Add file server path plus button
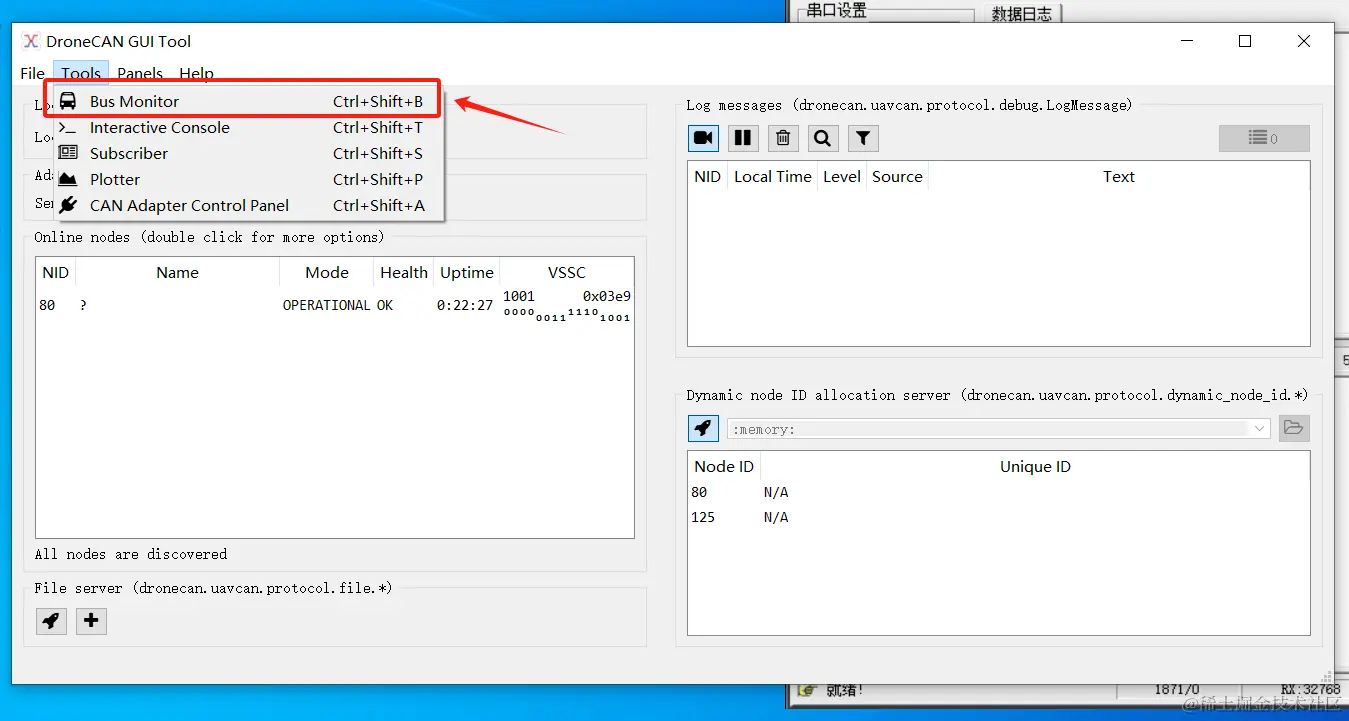This screenshot has width=1349, height=721. [91, 621]
